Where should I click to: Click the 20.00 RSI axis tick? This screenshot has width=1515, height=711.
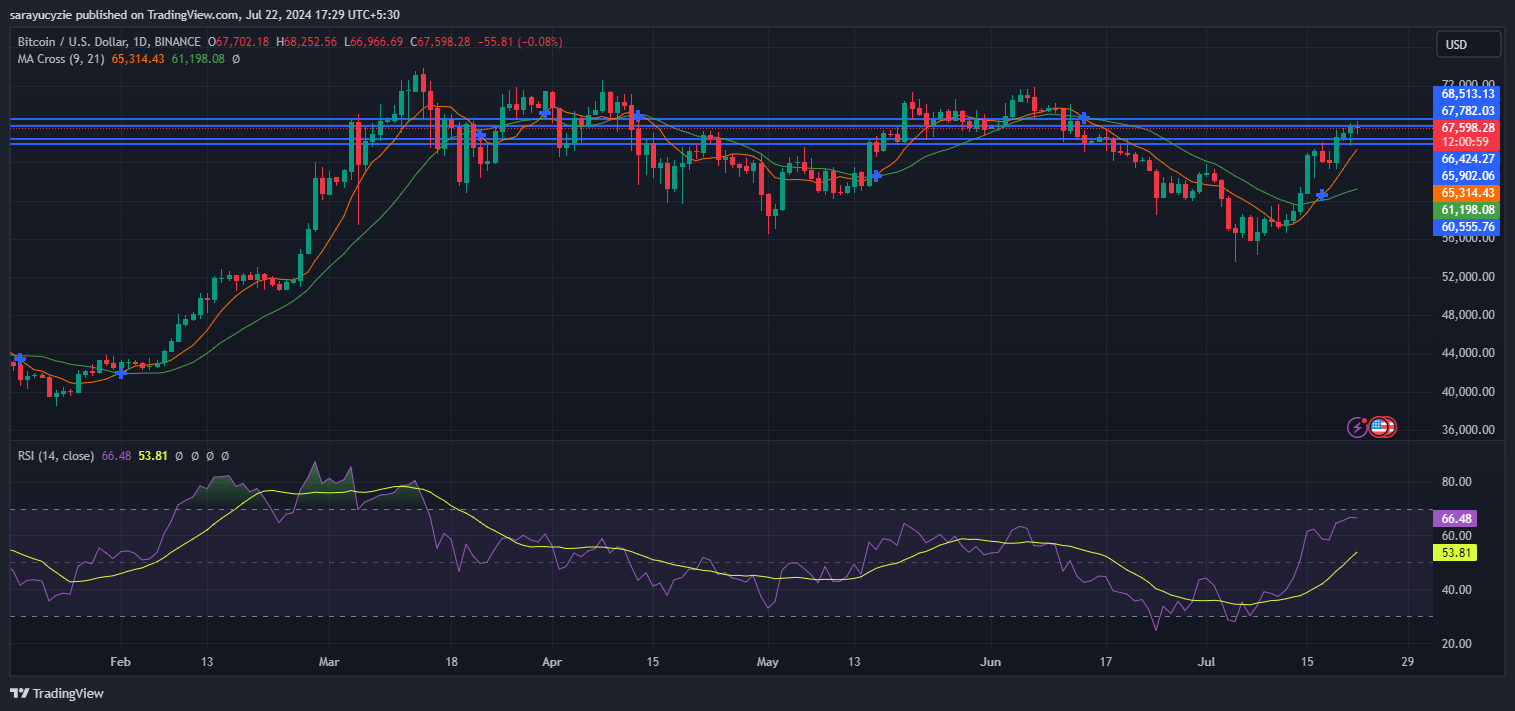click(1458, 644)
